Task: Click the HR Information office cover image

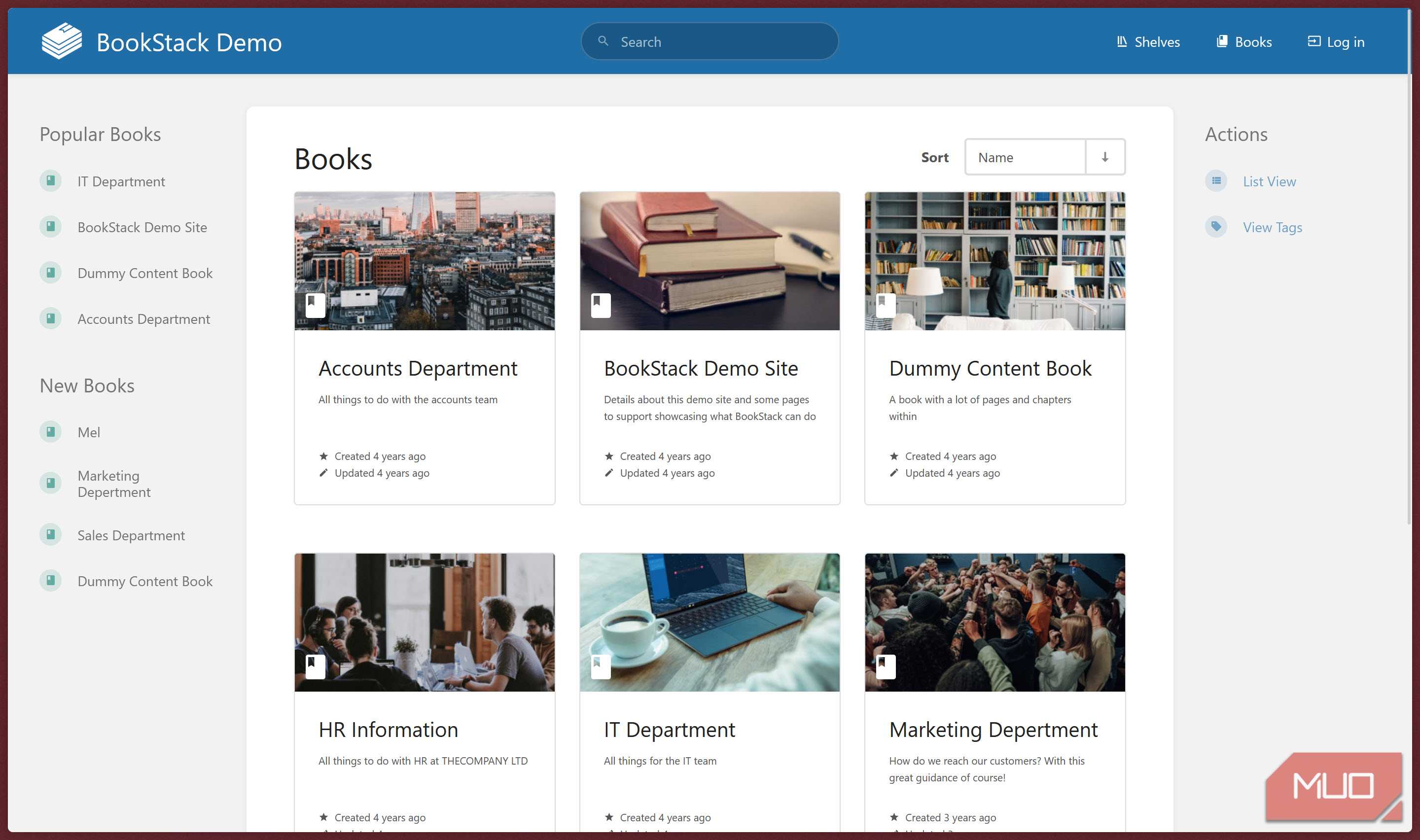Action: point(425,623)
